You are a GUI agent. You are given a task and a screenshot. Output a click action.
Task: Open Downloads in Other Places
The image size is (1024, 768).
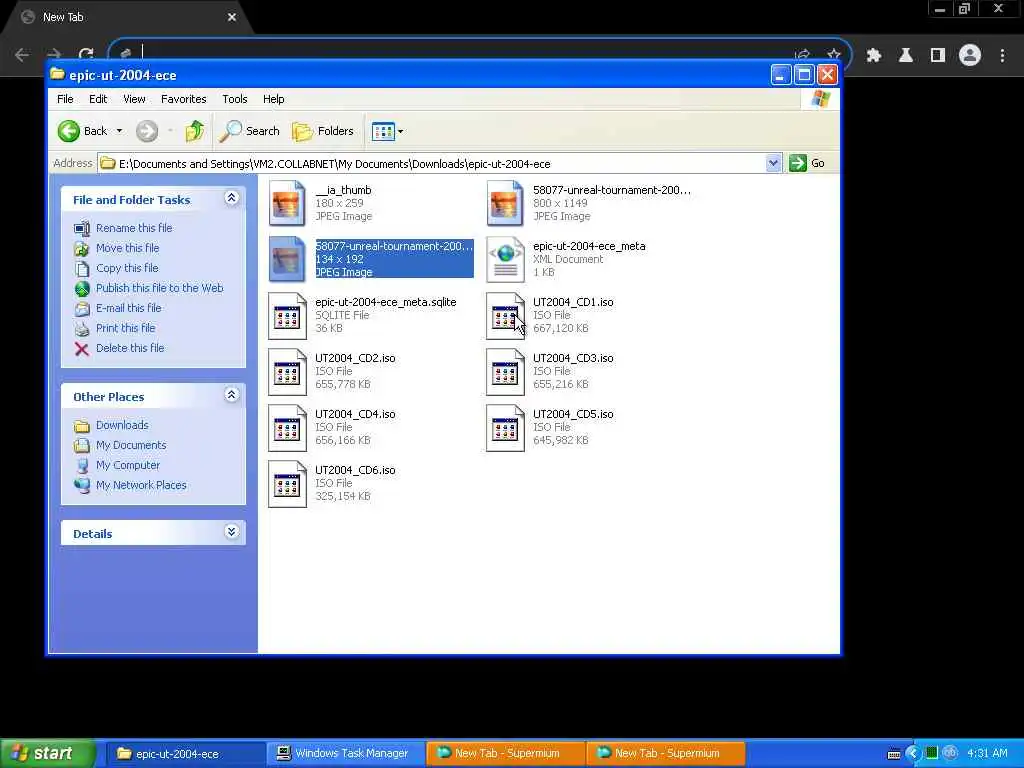[122, 425]
